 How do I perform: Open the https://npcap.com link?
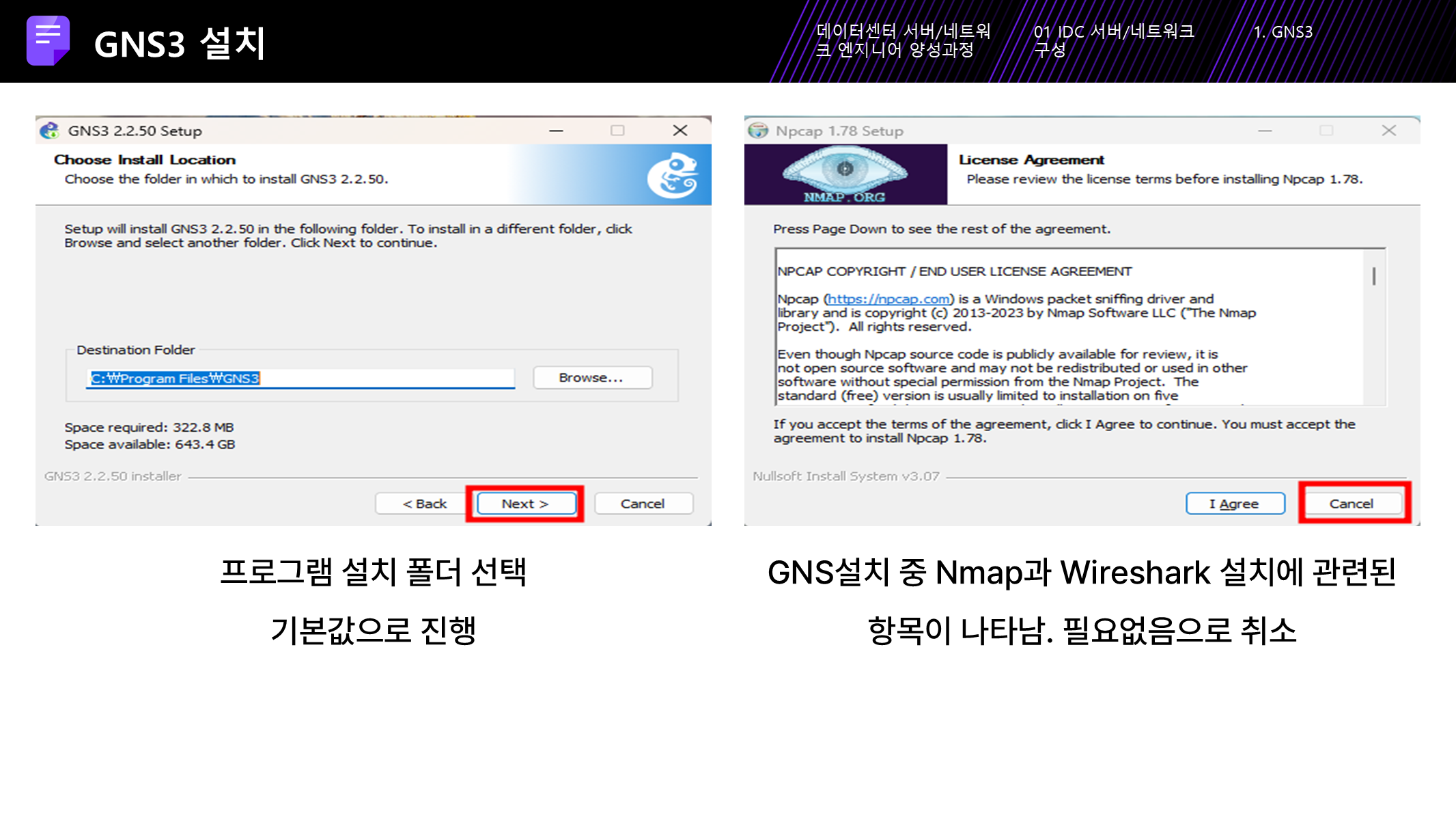tap(888, 299)
